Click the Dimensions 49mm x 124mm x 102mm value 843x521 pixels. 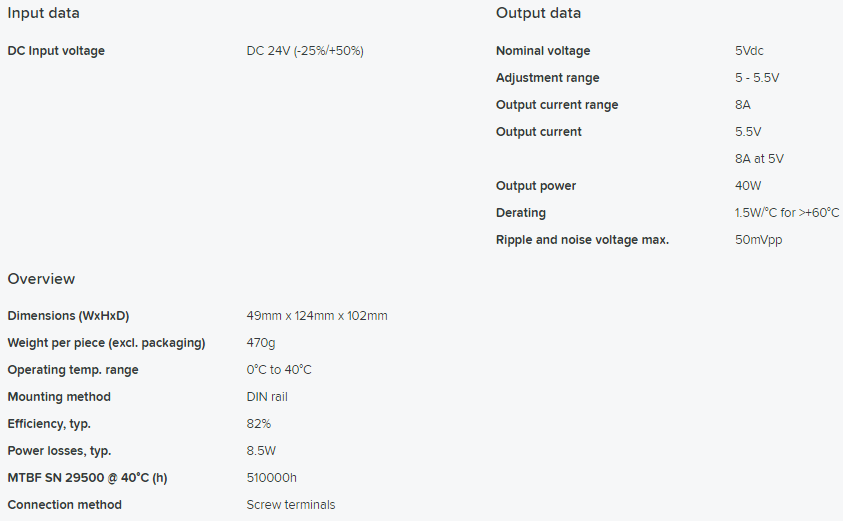pos(317,316)
